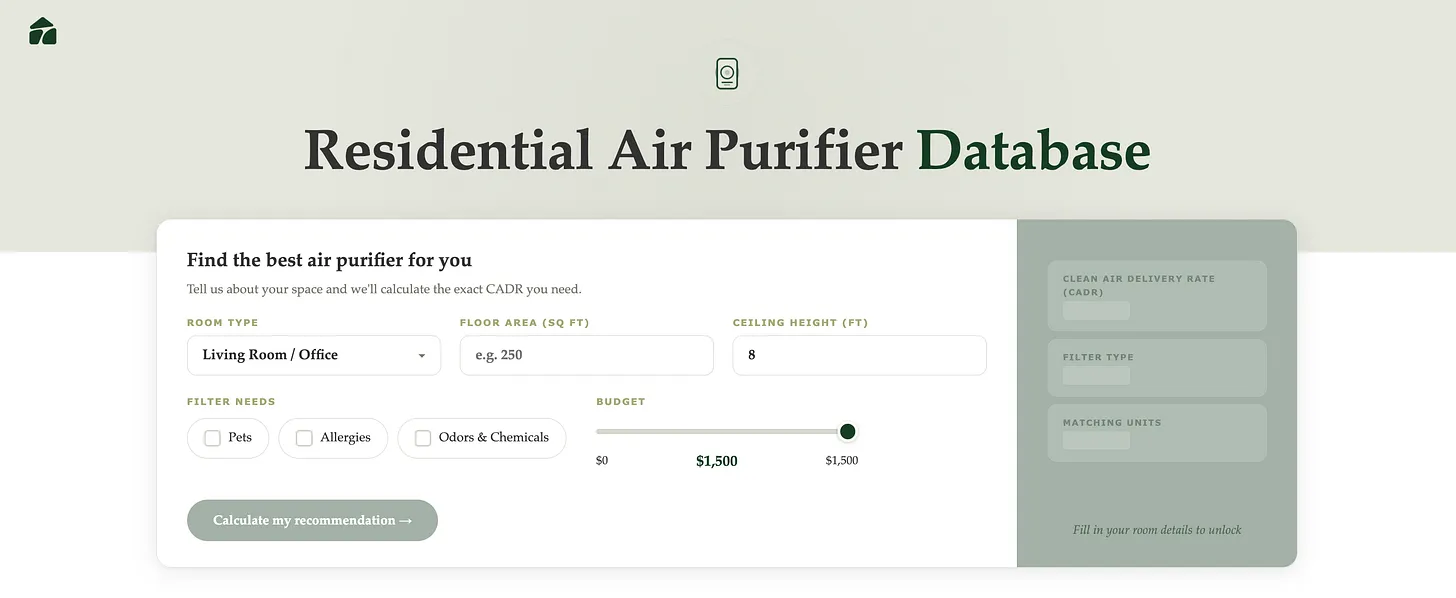The image size is (1456, 598).
Task: Click the Filter Needs section label
Action: tap(231, 401)
